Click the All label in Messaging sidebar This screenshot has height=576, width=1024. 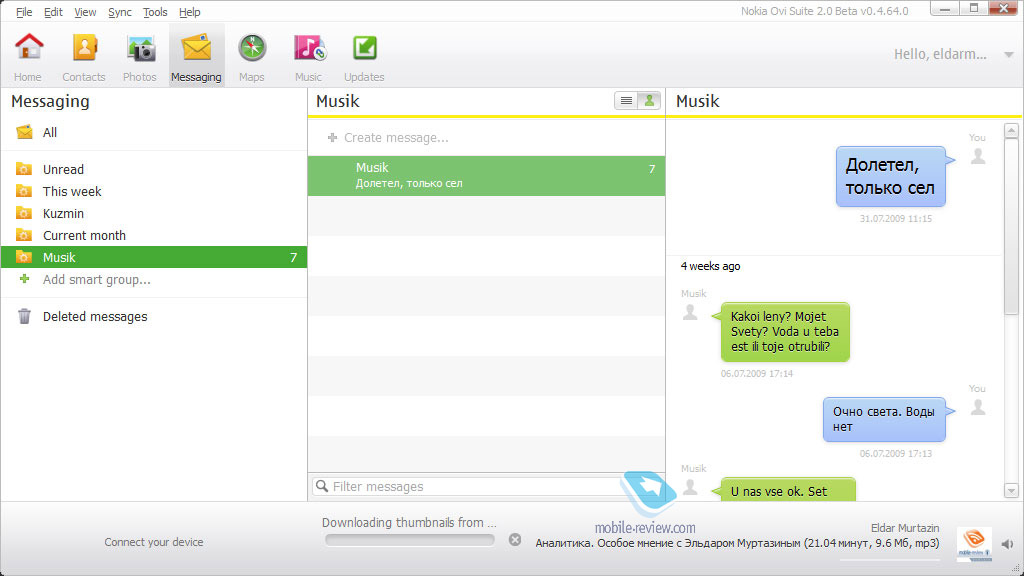[x=50, y=133]
